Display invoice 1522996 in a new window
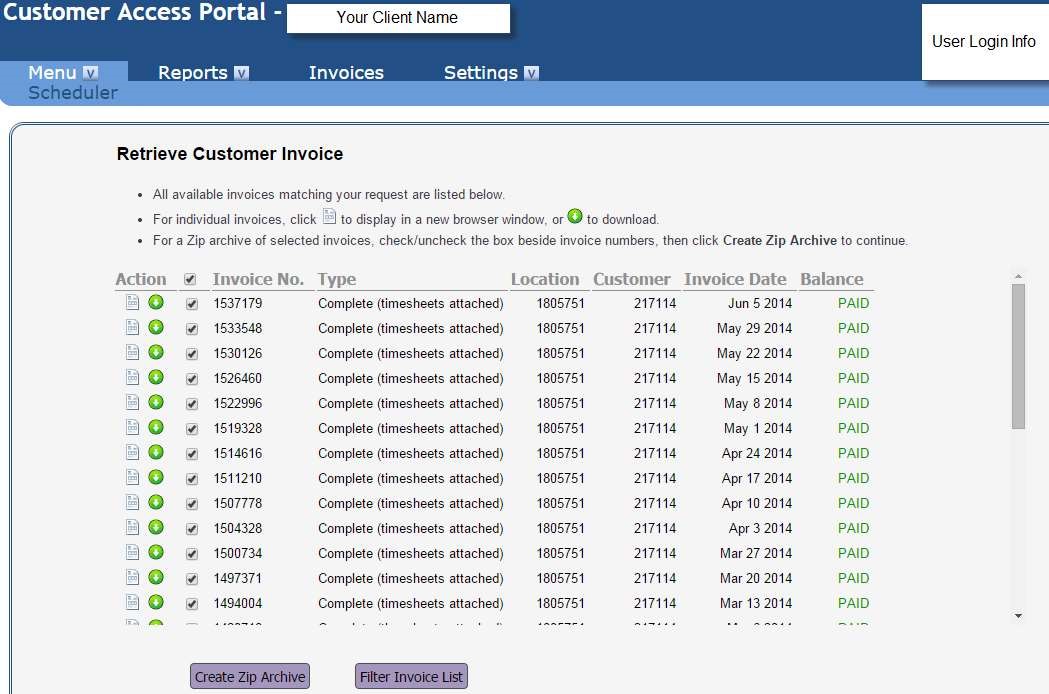This screenshot has height=694, width=1049. 132,402
